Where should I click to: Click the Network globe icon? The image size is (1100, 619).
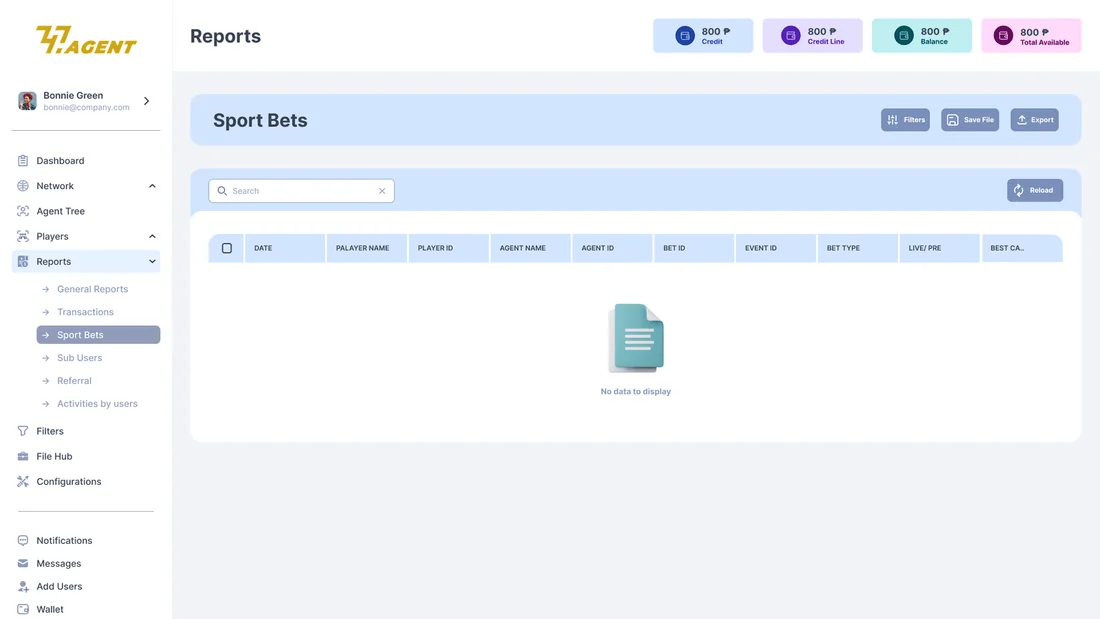(x=23, y=186)
